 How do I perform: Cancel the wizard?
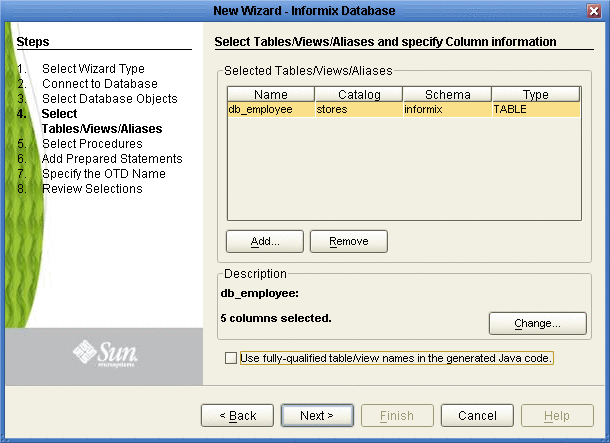[477, 415]
